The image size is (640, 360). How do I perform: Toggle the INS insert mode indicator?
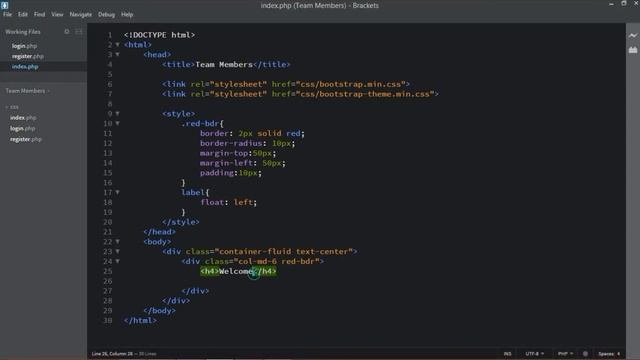point(507,353)
